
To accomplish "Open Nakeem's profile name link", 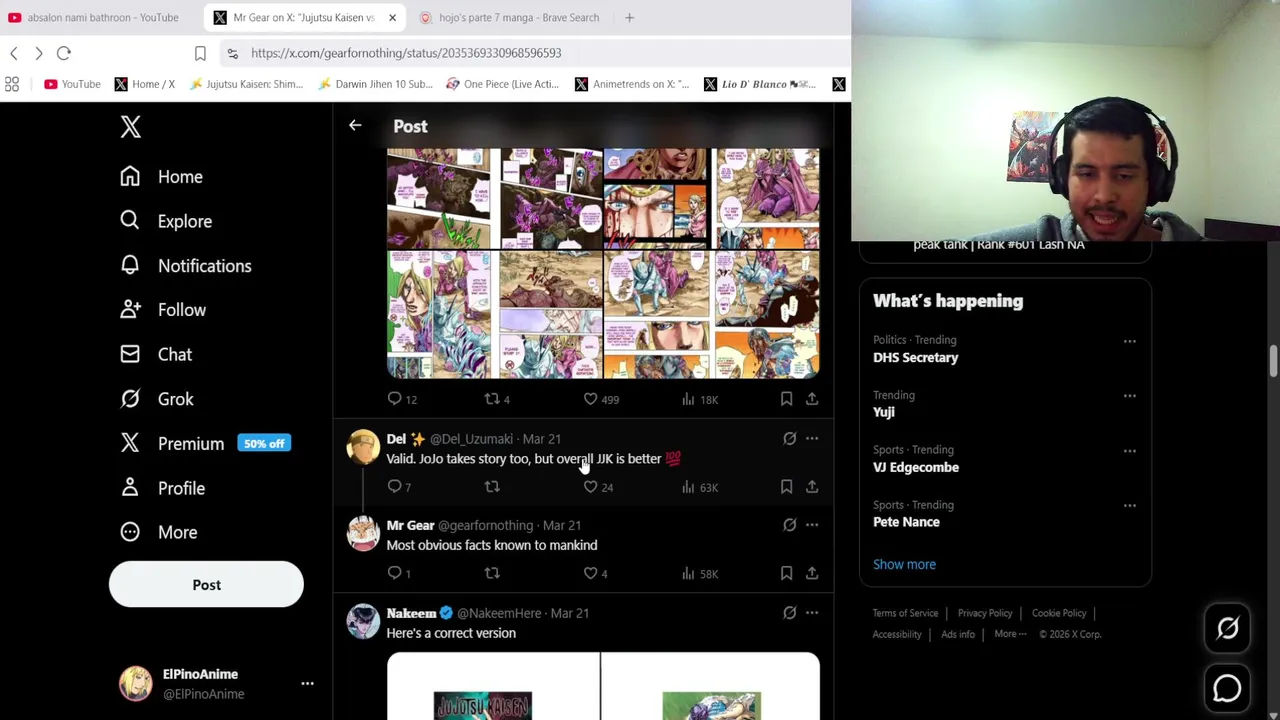I will coord(411,613).
